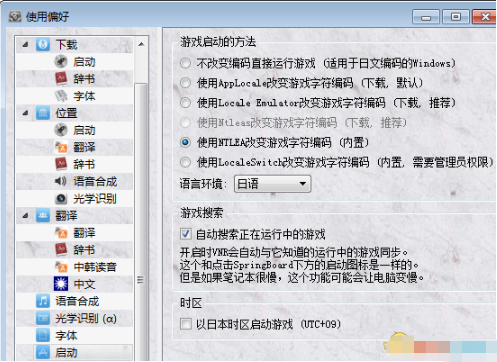Screen dimensions: 497x362
Task: Select 使用Locale Emulator radio option
Action: point(185,103)
